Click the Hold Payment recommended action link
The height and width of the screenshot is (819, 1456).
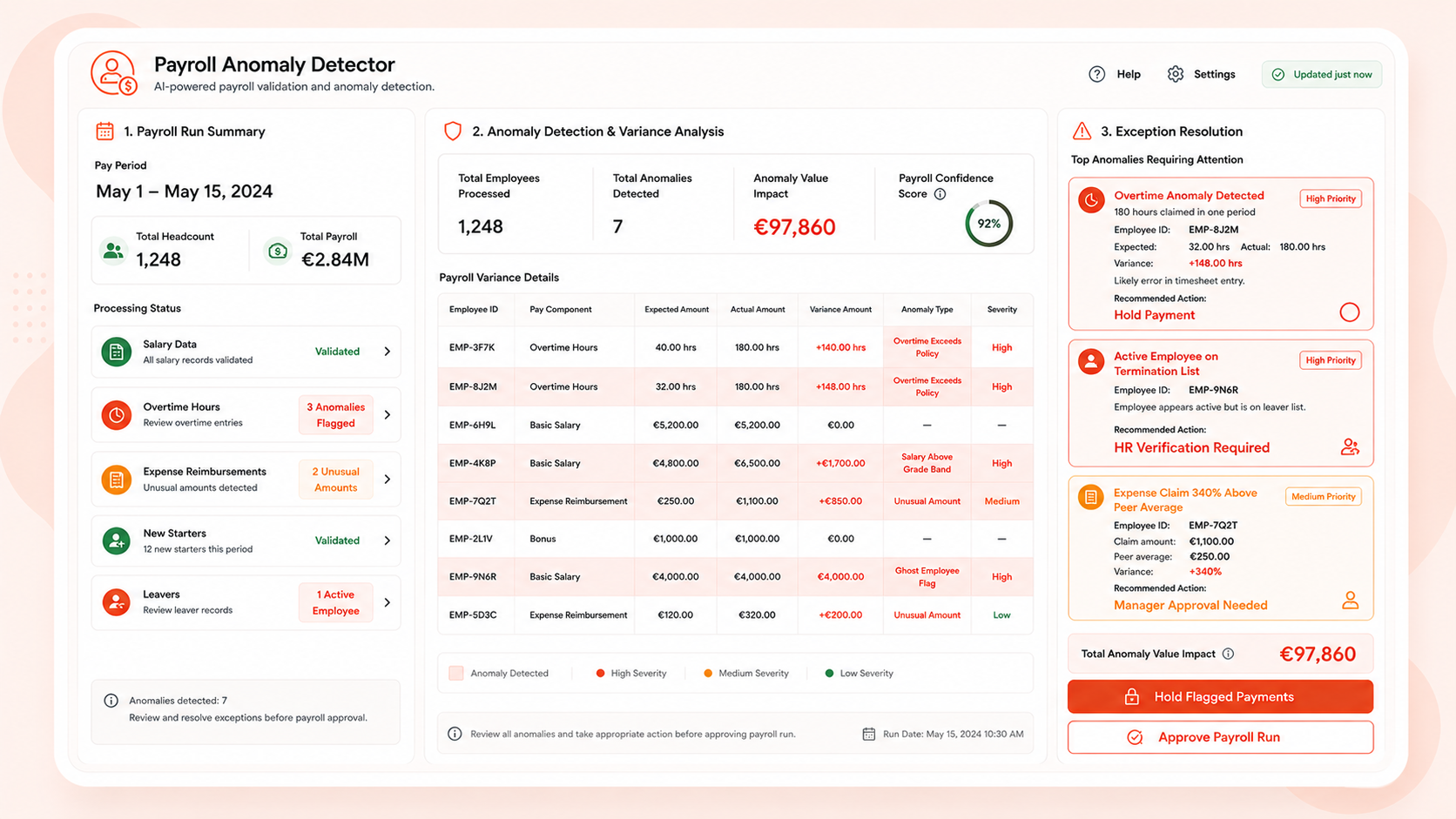click(x=1154, y=315)
